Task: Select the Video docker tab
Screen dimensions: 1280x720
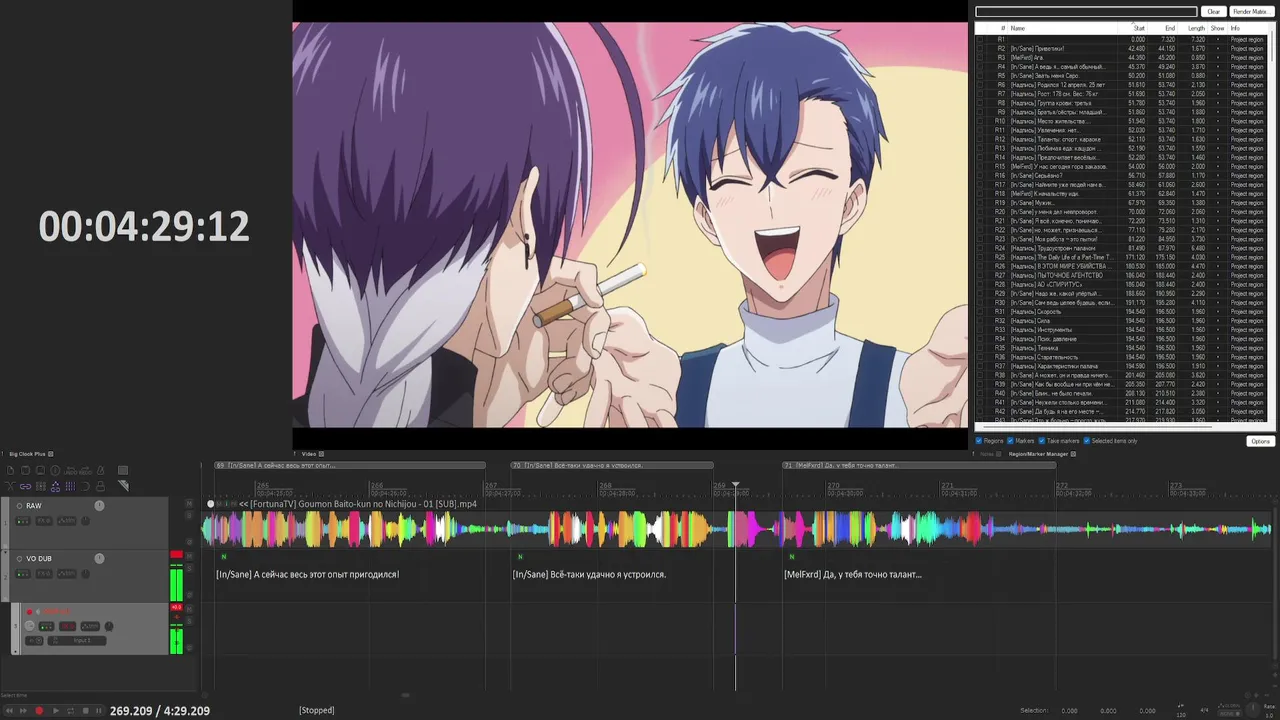Action: pyautogui.click(x=309, y=454)
